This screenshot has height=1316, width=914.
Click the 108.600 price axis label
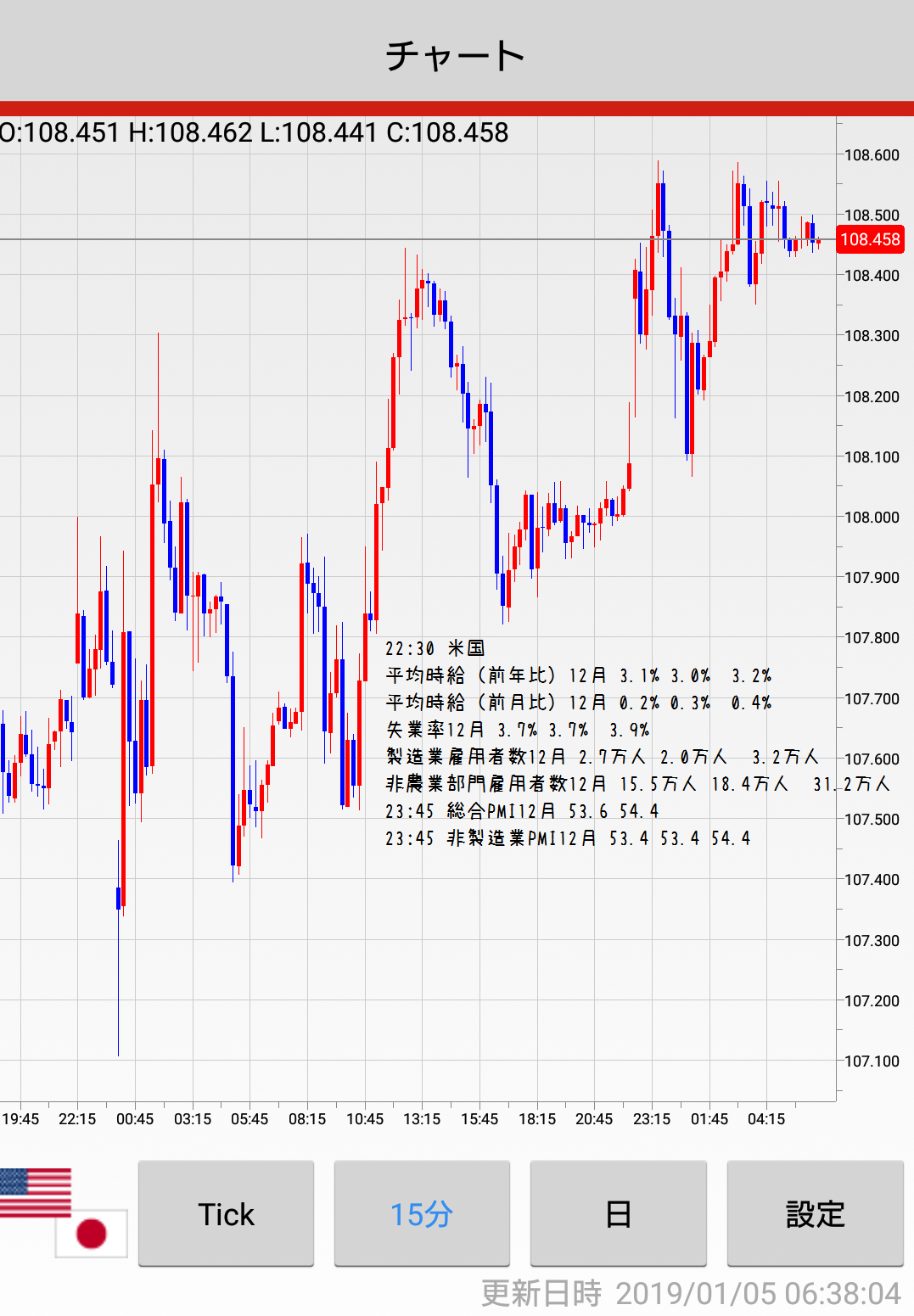[872, 155]
